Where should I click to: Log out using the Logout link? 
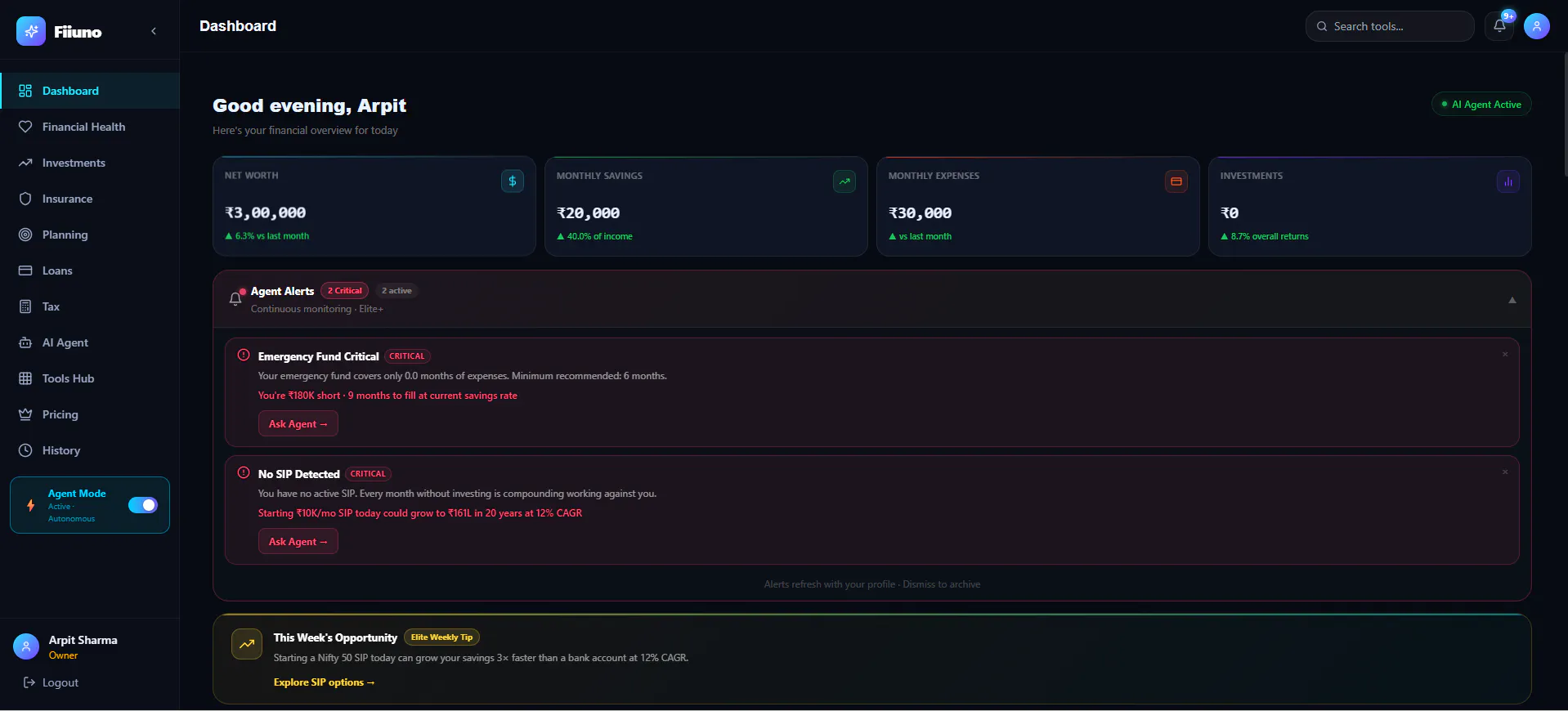coord(52,682)
